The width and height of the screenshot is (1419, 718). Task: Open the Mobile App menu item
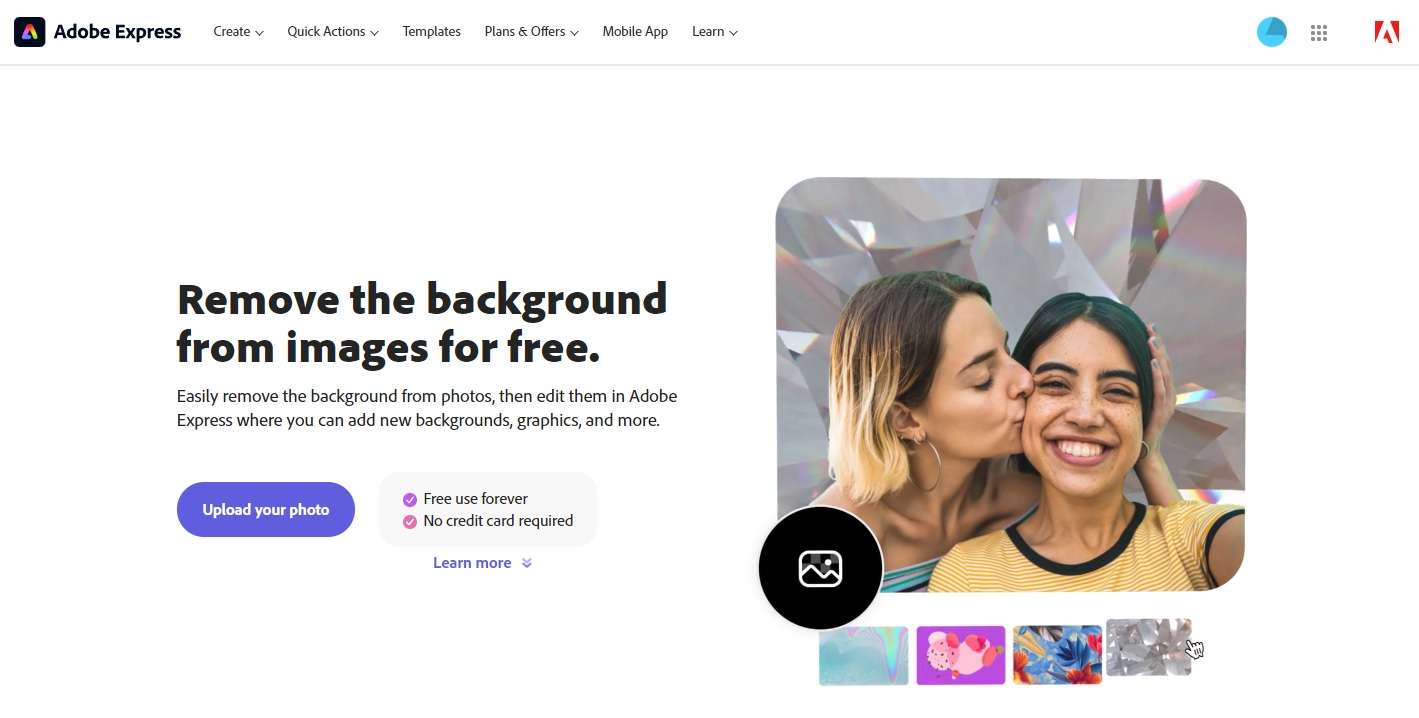[635, 32]
